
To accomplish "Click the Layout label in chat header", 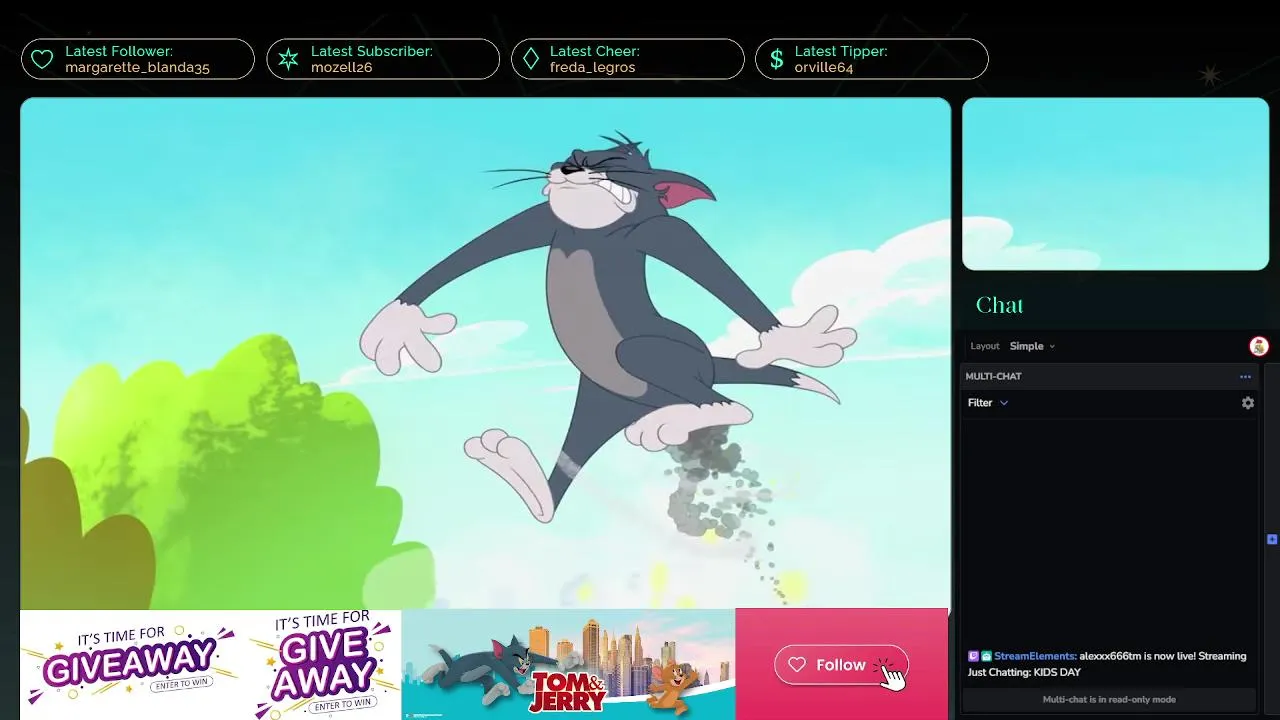I will click(x=985, y=346).
